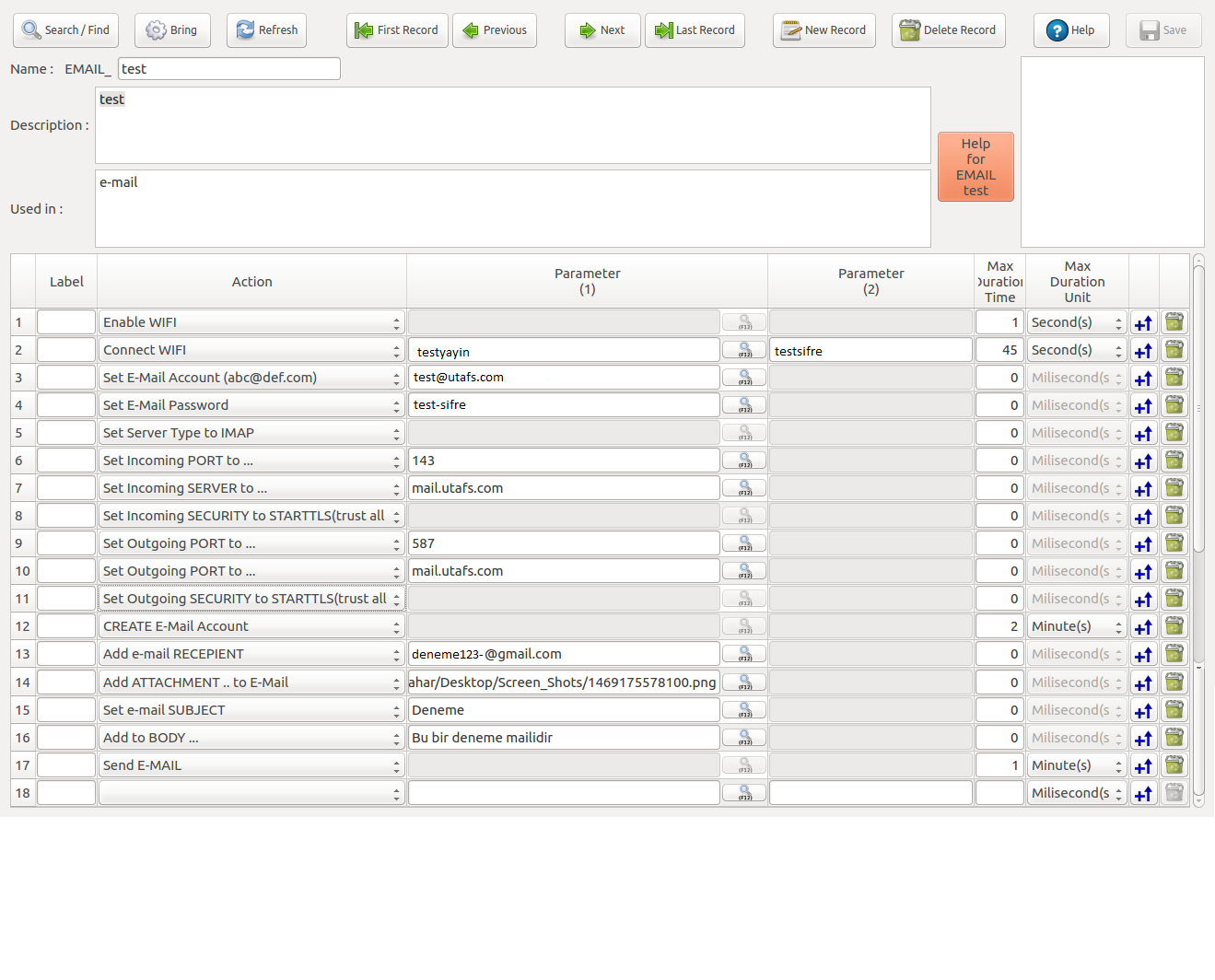The height and width of the screenshot is (980, 1215).
Task: Change duration unit Second(s) for row 1
Action: 1077,322
